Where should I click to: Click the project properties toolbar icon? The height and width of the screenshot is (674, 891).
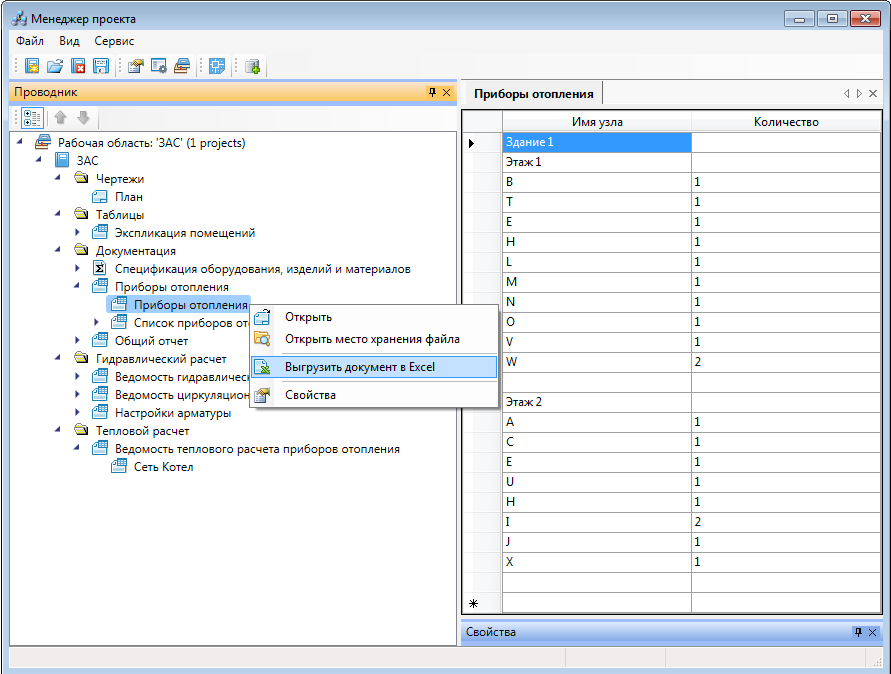(136, 66)
